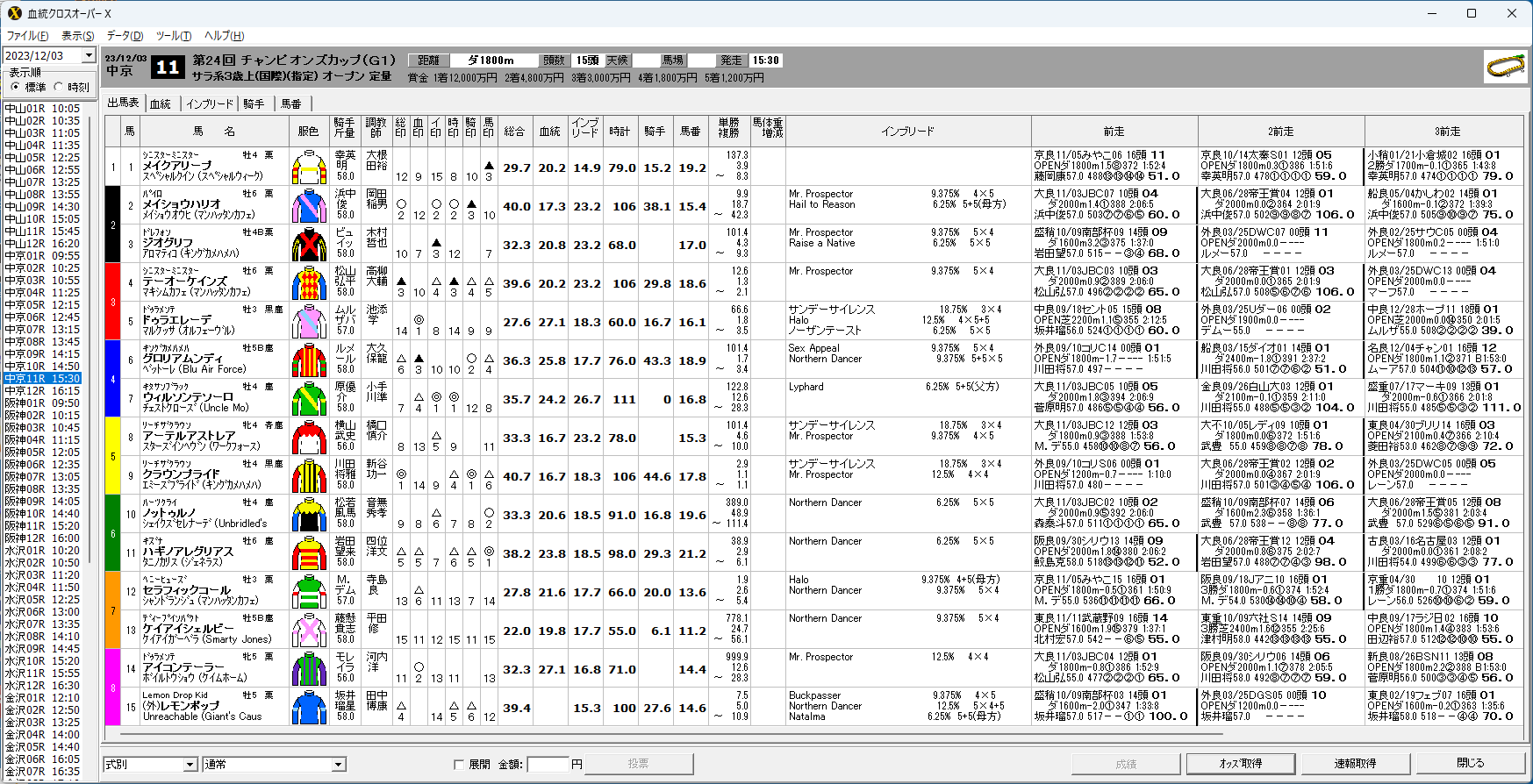Click the jockey silks icon for ドゥラエレーデ
The height and width of the screenshot is (784, 1533).
(x=309, y=321)
